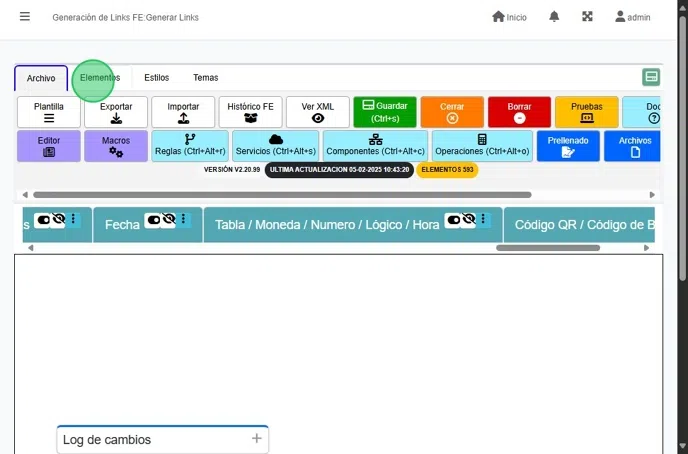Open Tabla / Moneda three-dot menu
688x454 pixels.
click(483, 219)
